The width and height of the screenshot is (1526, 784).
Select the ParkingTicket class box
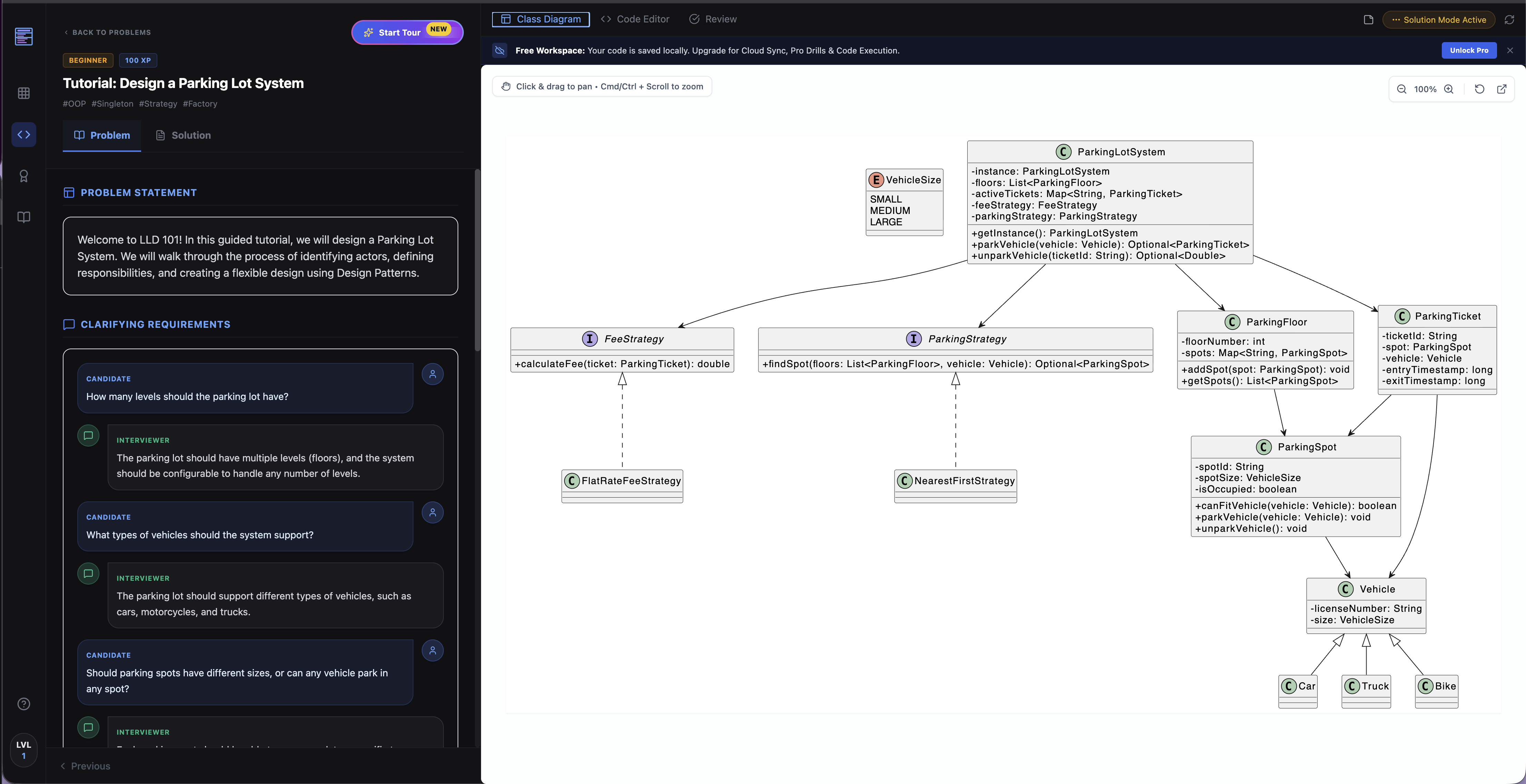tap(1437, 349)
